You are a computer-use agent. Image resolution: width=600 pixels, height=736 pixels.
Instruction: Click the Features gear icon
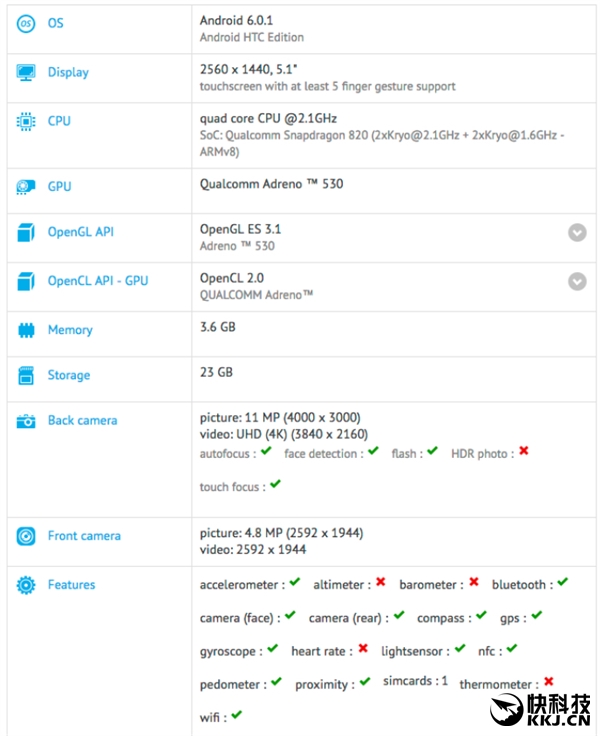26,585
